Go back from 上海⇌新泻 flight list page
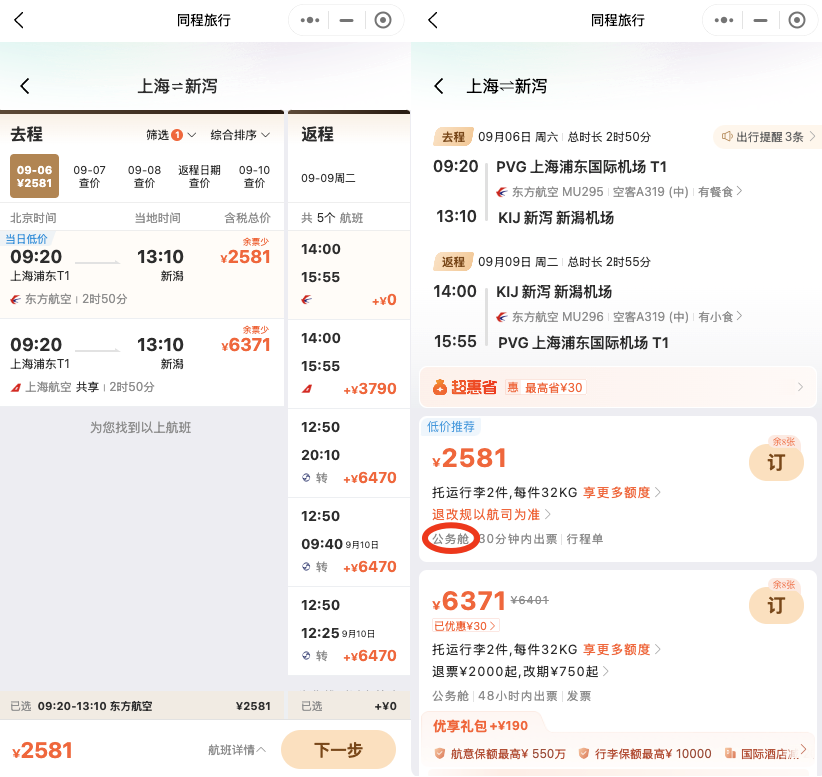Screen dimensions: 822x777 25,86
